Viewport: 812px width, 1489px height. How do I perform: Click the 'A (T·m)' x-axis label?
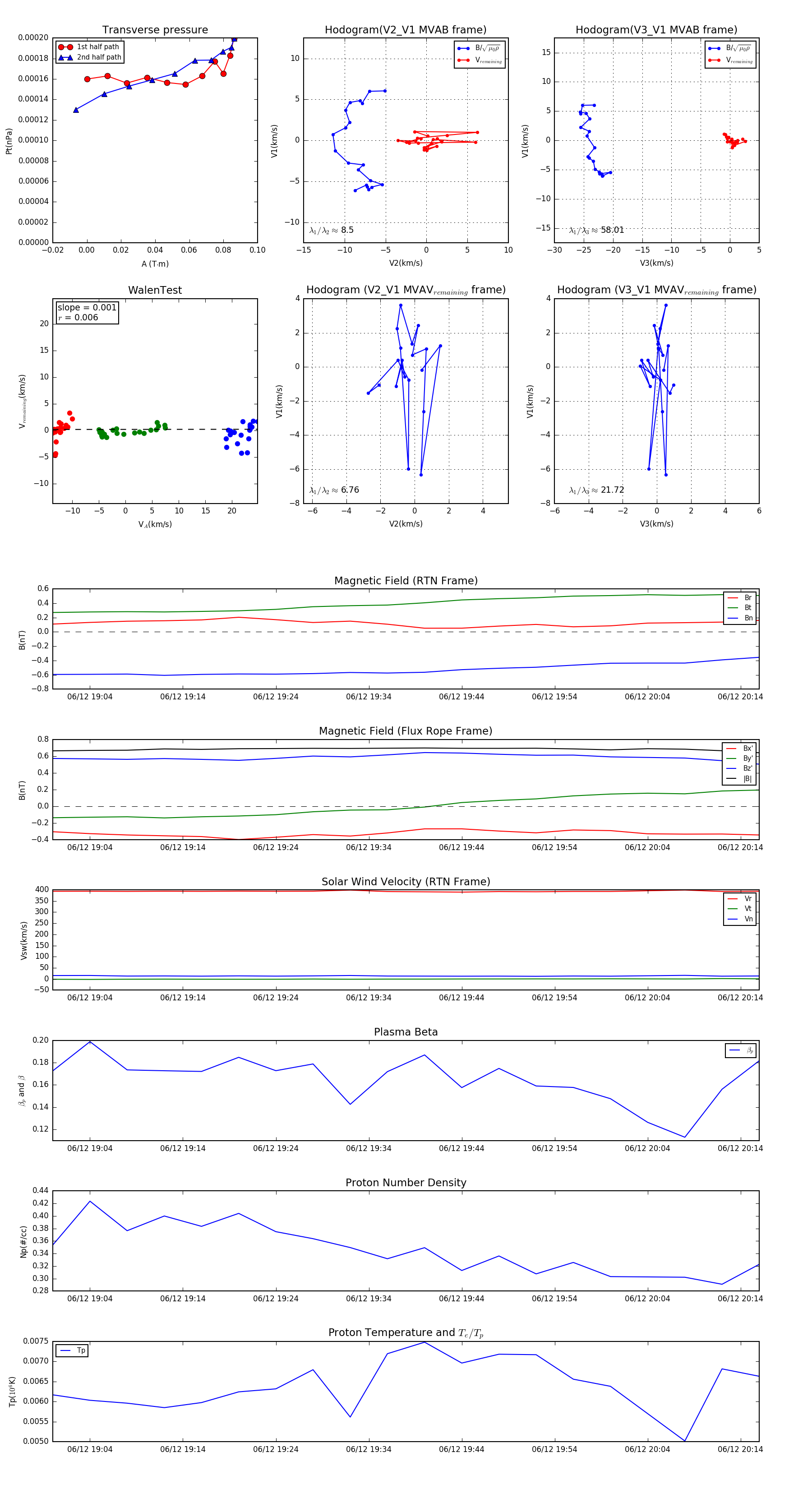click(x=155, y=264)
